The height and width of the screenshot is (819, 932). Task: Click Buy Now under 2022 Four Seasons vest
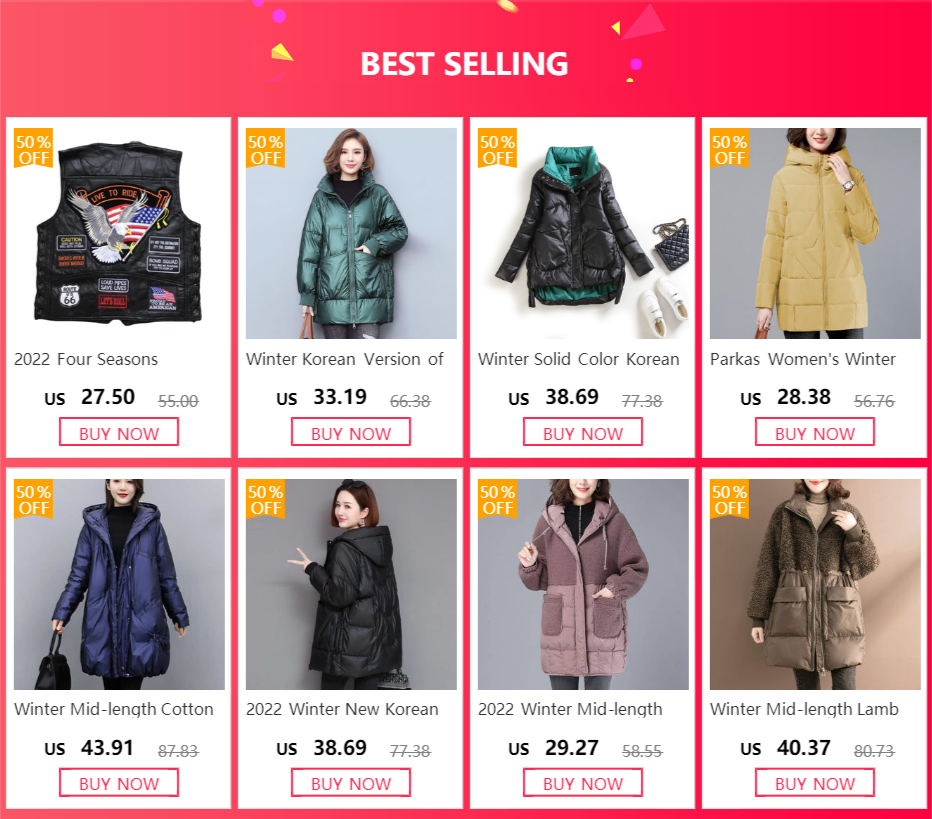point(119,432)
